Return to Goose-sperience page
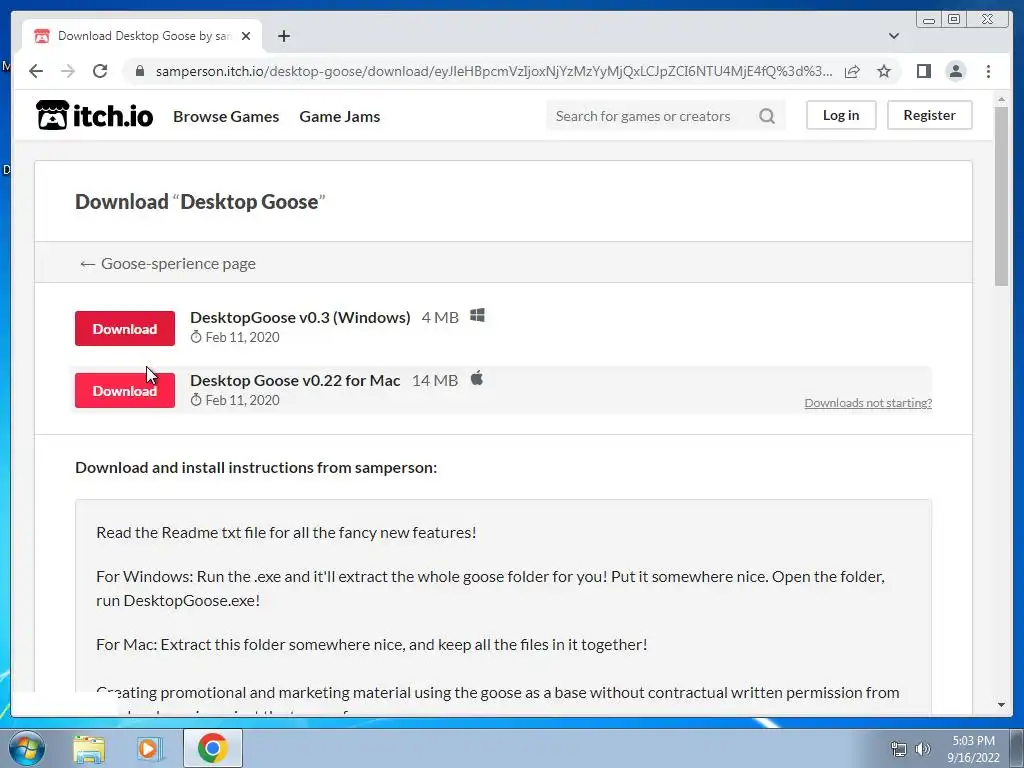Image resolution: width=1024 pixels, height=768 pixels. point(167,263)
